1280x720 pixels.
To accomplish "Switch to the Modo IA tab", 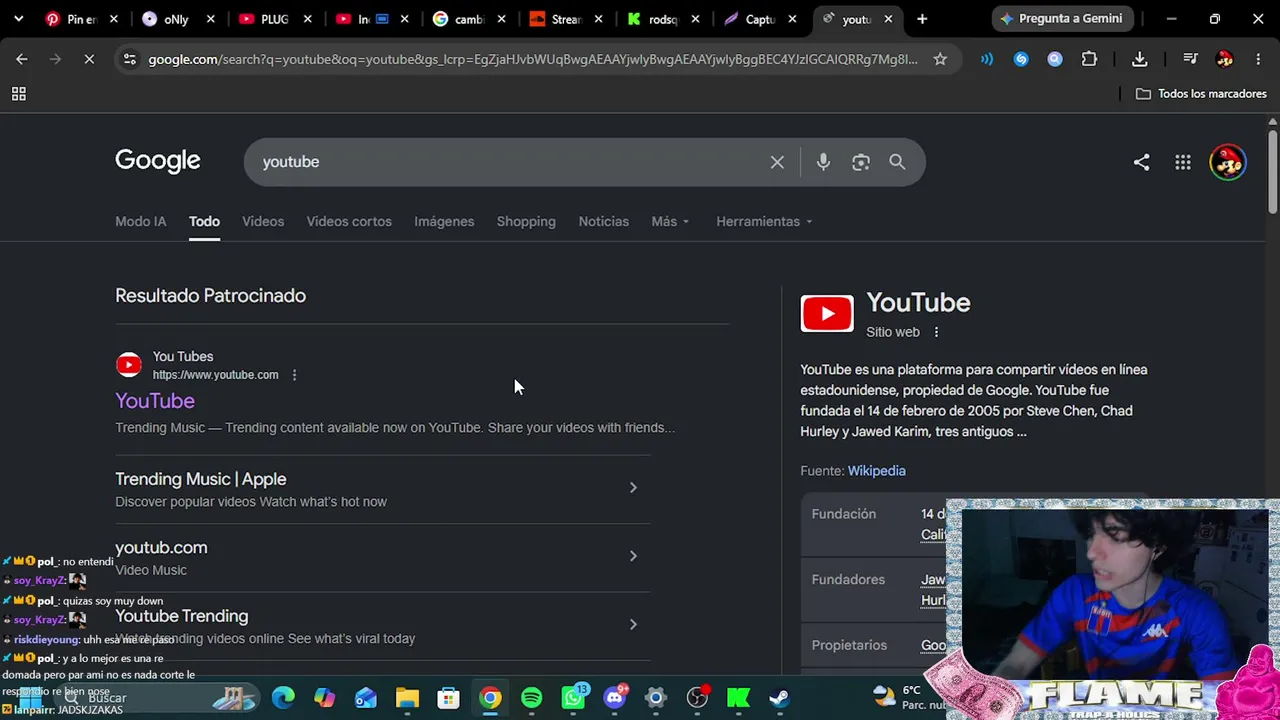I will [140, 221].
